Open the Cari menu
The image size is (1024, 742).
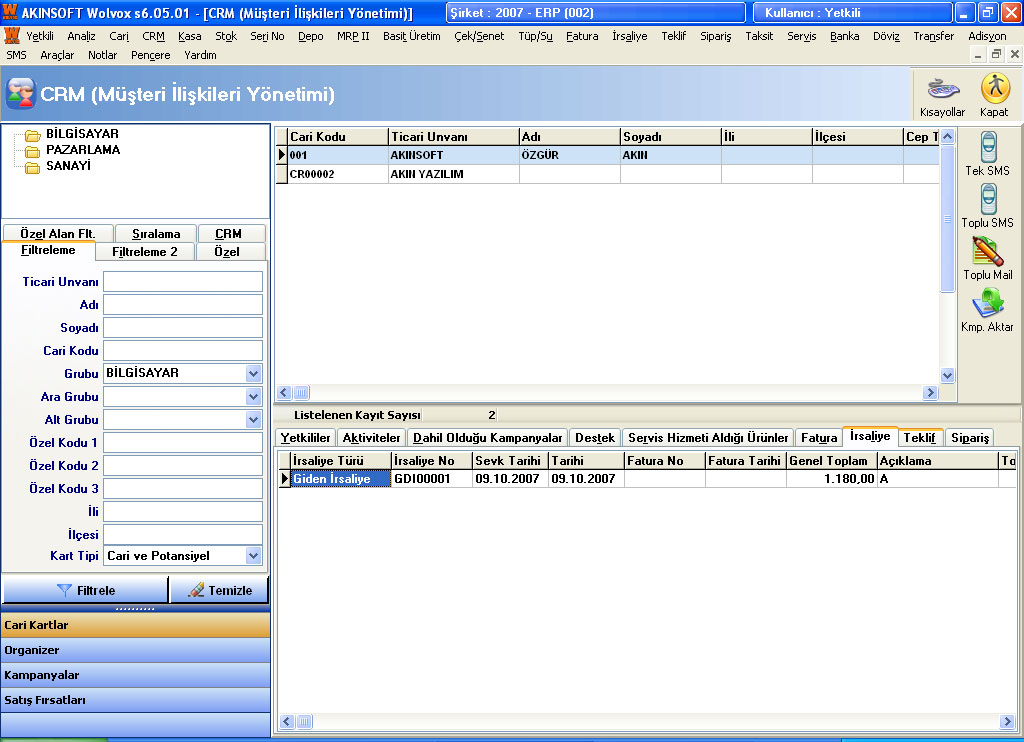pyautogui.click(x=119, y=37)
